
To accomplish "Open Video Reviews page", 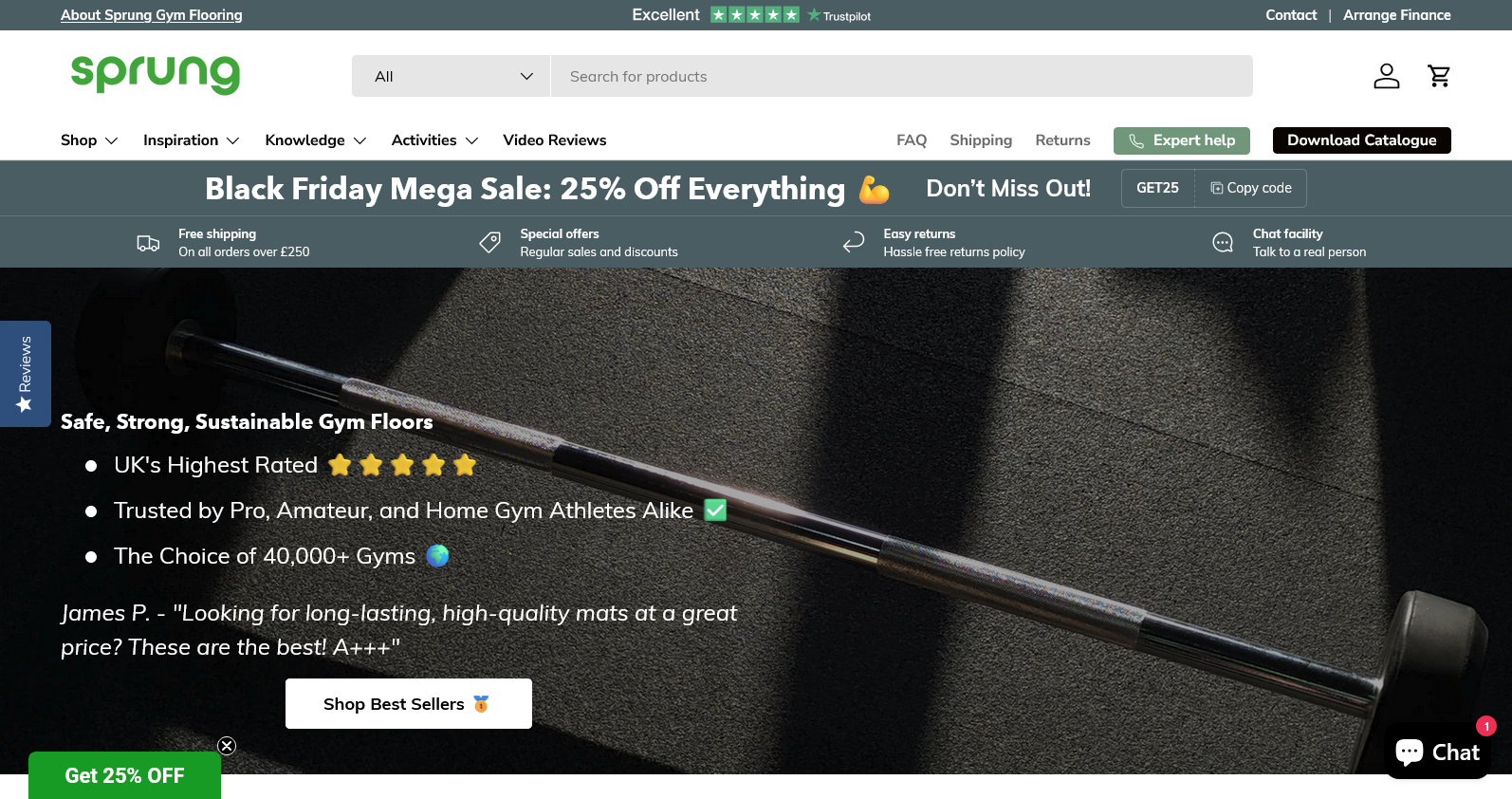I will point(554,140).
